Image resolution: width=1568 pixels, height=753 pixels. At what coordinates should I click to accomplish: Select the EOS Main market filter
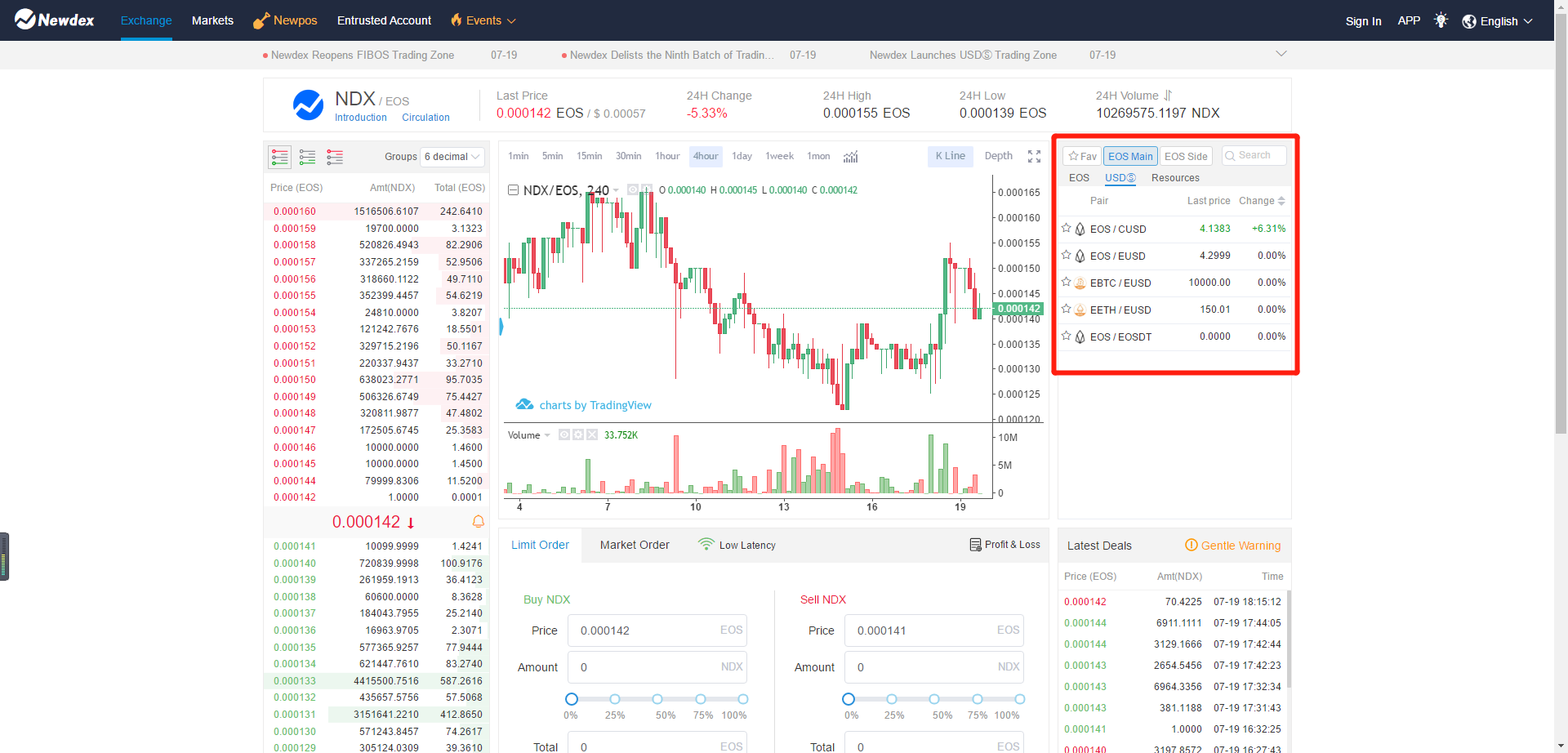1130,156
